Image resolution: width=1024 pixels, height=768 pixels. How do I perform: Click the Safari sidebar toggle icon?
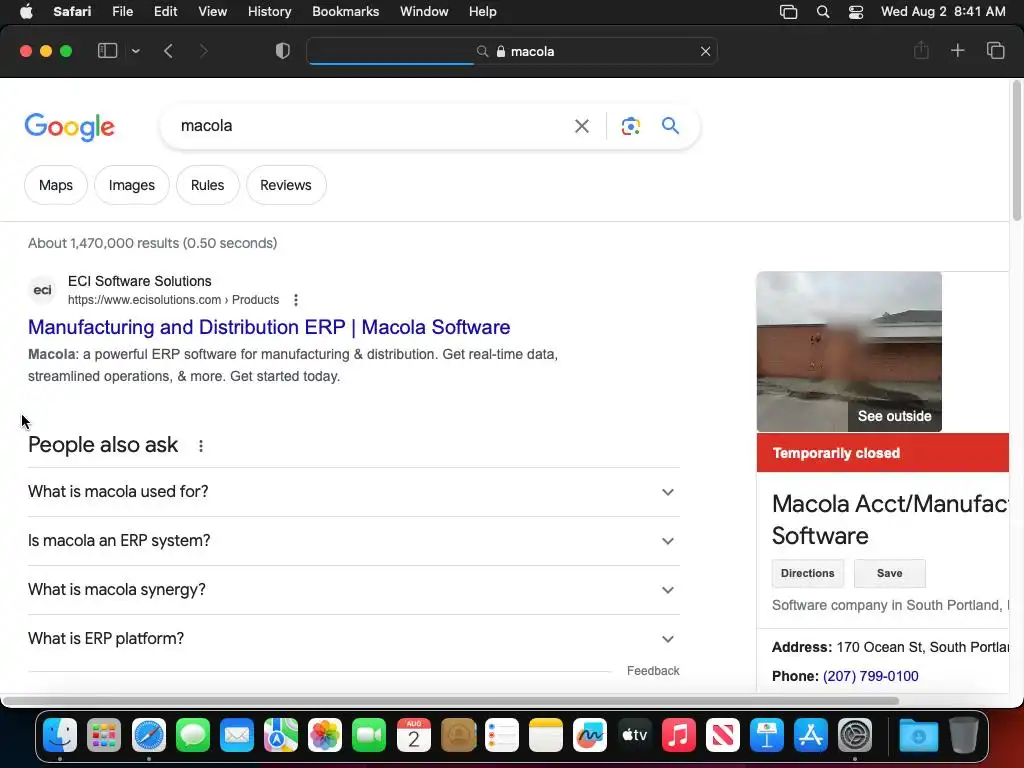click(107, 51)
